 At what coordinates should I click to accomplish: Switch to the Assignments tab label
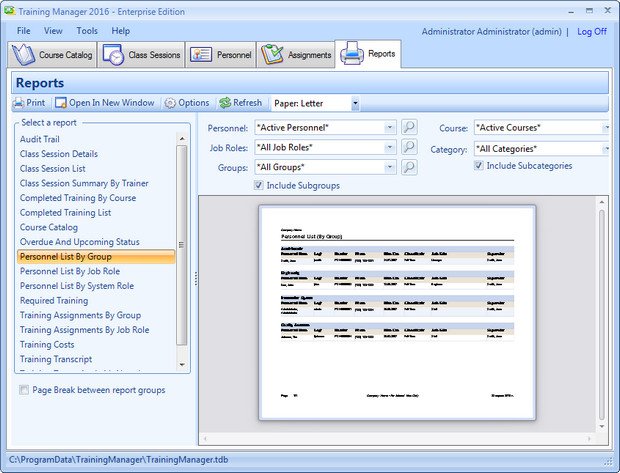310,55
